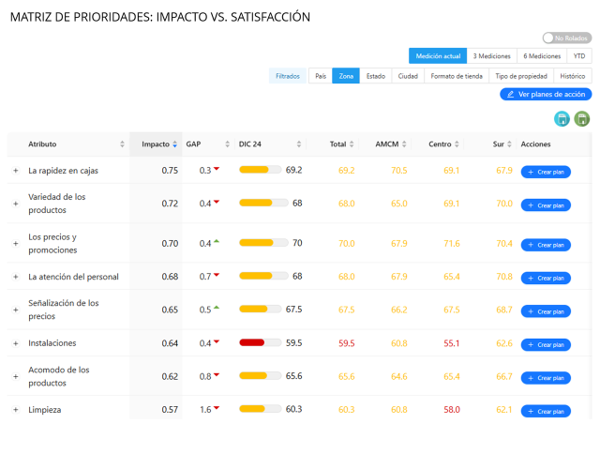Create plan for La rapidez en cajas
Viewport: 600px width, 454px height.
click(546, 172)
